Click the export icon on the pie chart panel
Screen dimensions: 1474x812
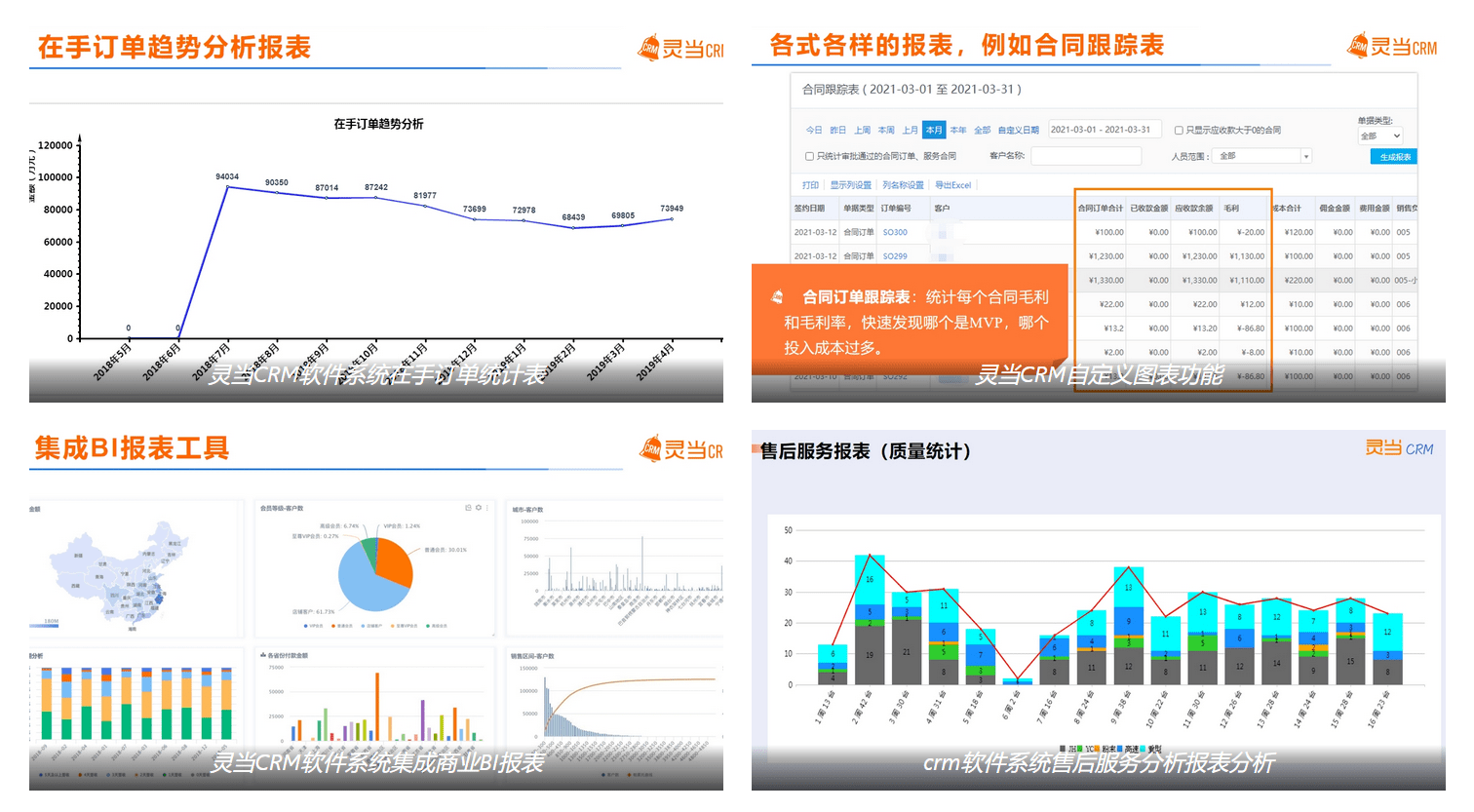[x=468, y=508]
